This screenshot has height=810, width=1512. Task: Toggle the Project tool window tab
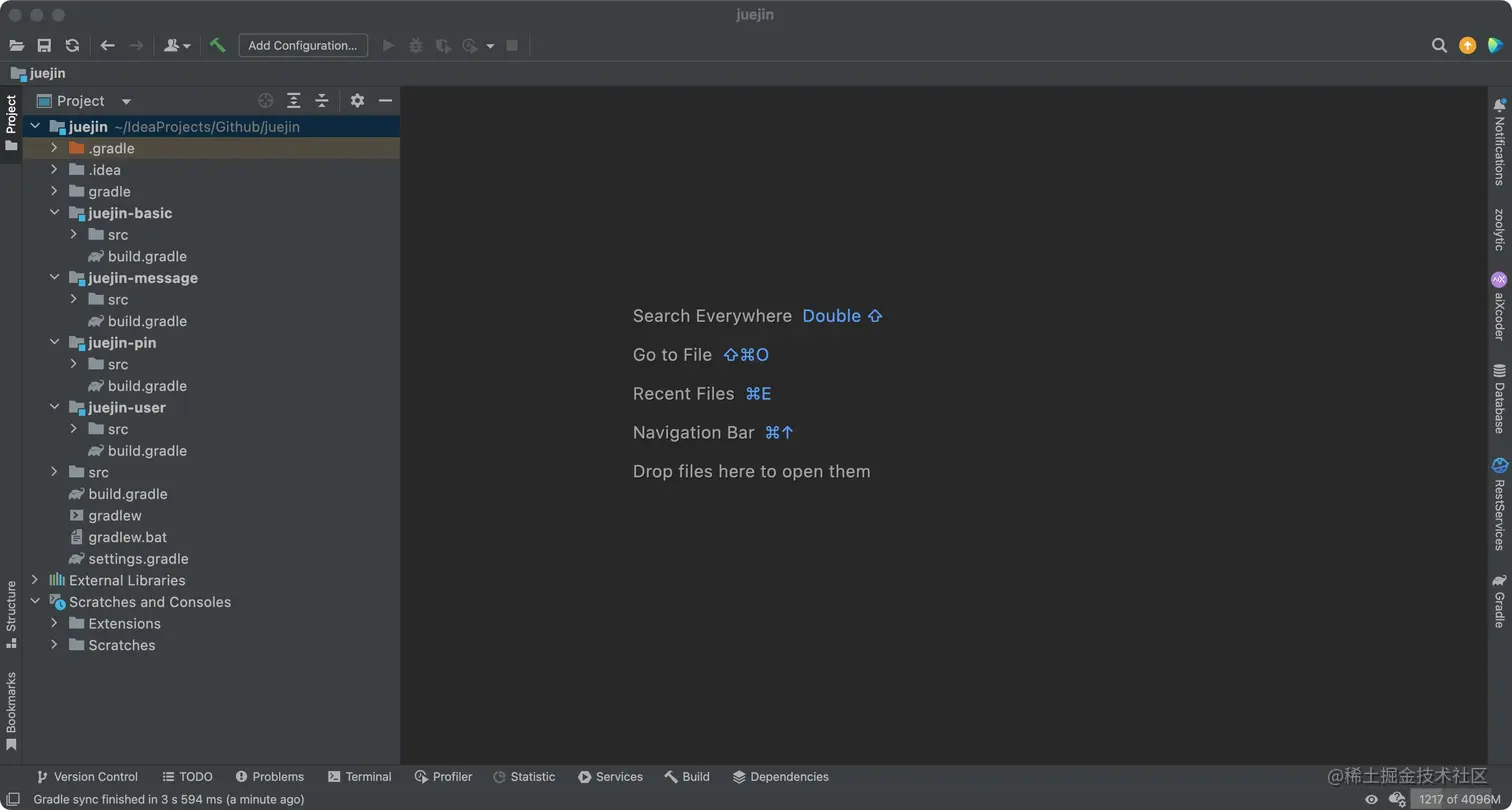click(11, 124)
